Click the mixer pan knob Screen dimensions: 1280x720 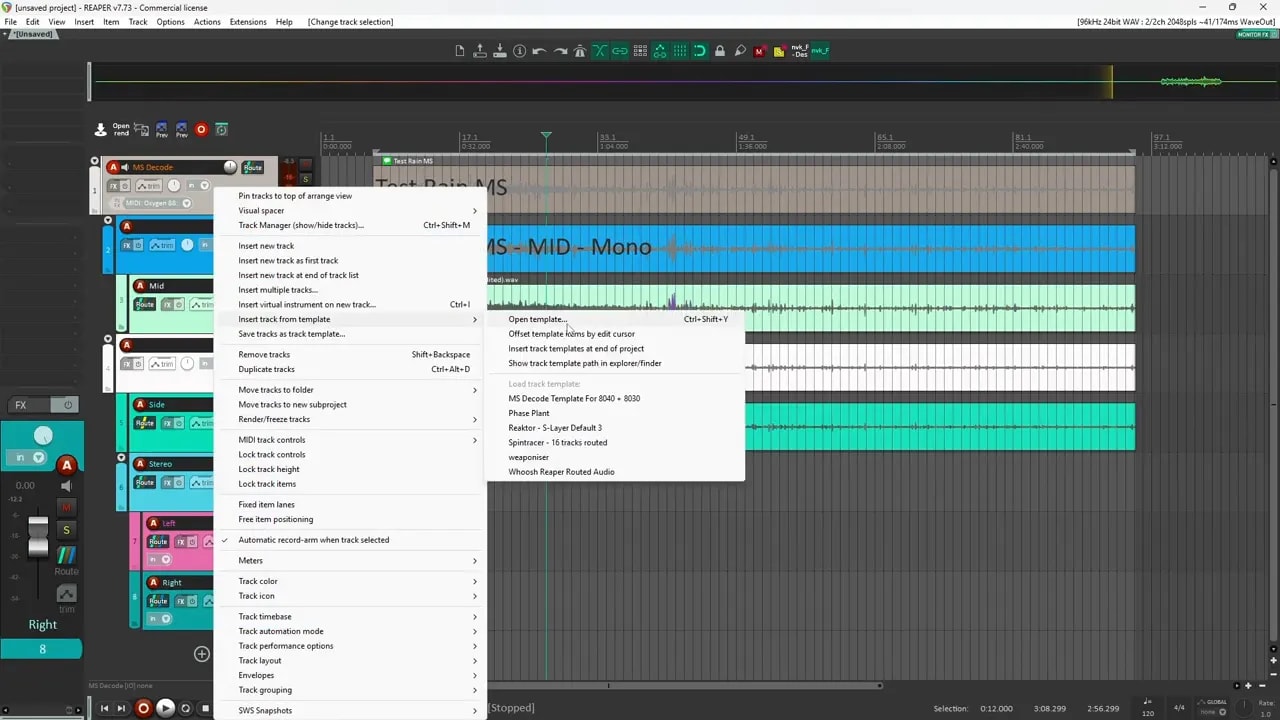43,435
